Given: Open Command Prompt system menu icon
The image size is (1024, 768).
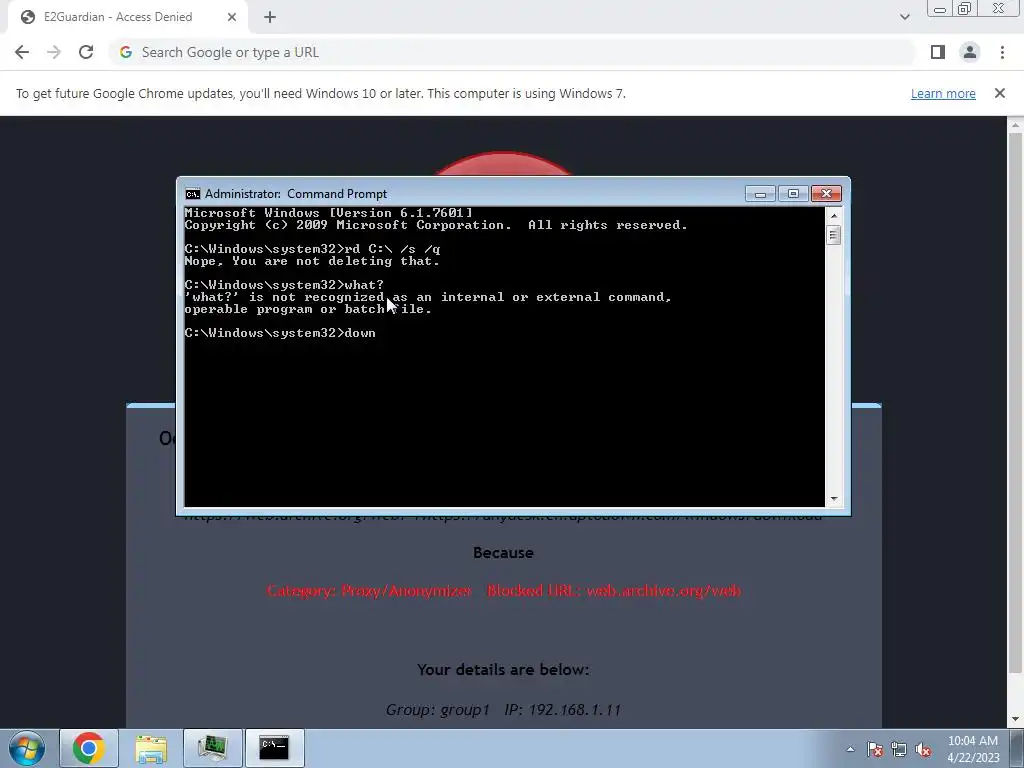Looking at the screenshot, I should click(x=193, y=194).
